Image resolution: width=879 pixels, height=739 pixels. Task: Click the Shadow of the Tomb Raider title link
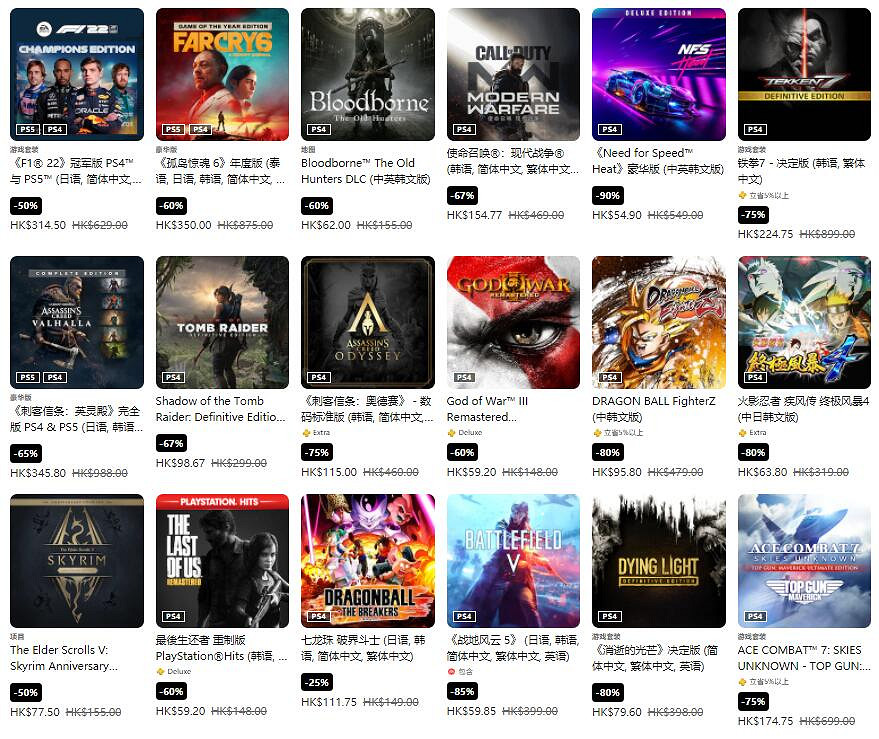click(x=220, y=409)
